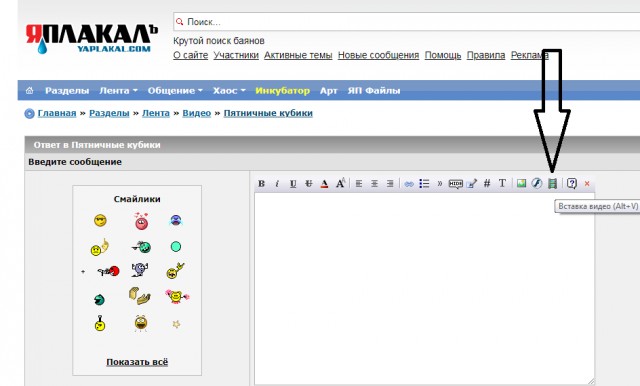Click the film-strip Insert Video icon

point(552,183)
